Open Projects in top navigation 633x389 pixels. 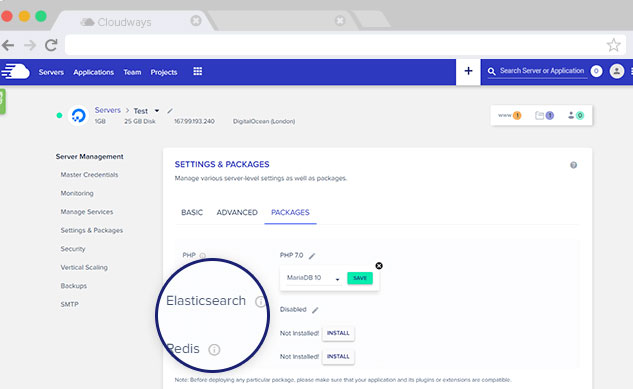tap(164, 72)
